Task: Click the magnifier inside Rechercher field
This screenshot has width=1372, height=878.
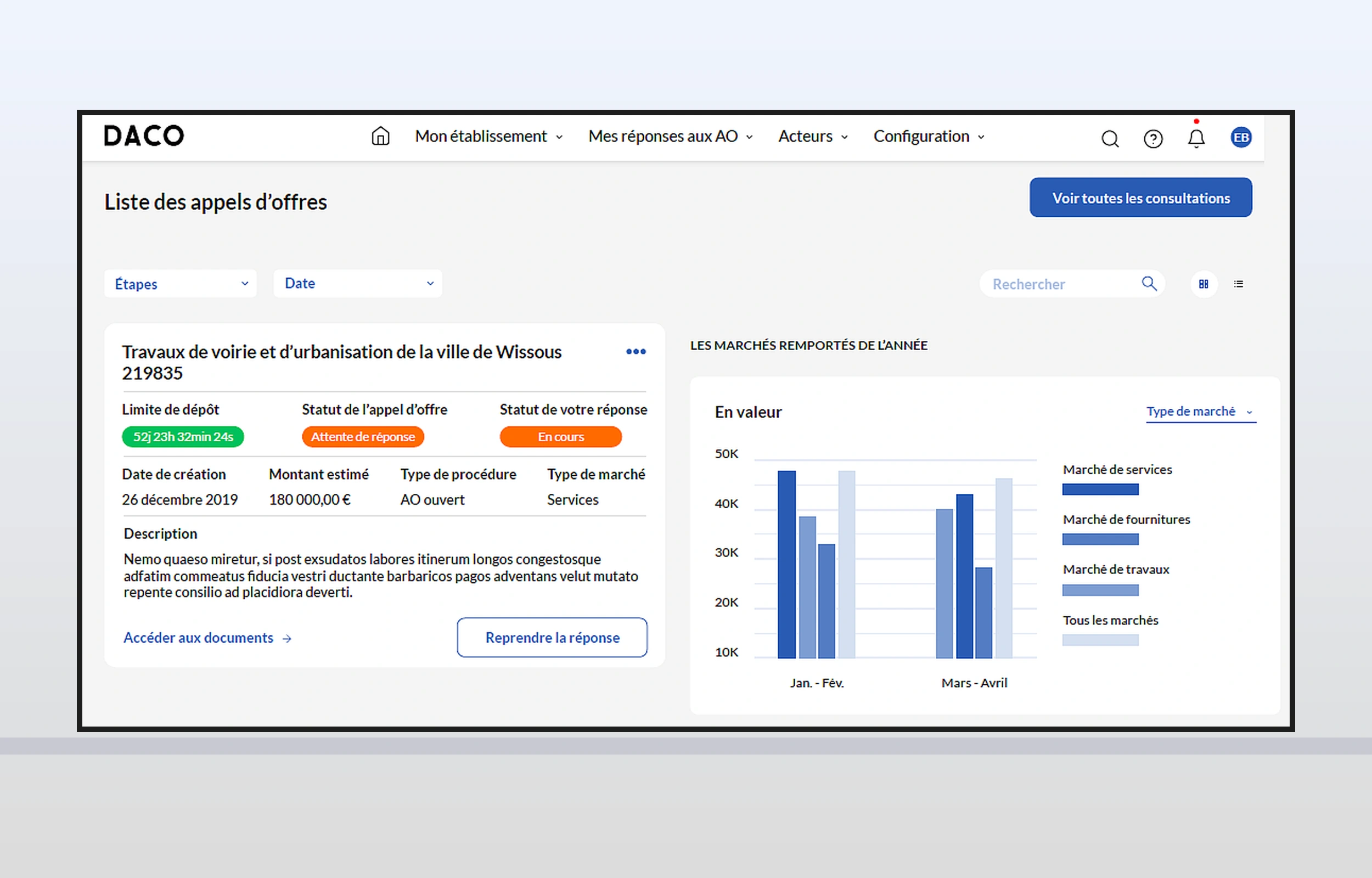Action: 1149,283
